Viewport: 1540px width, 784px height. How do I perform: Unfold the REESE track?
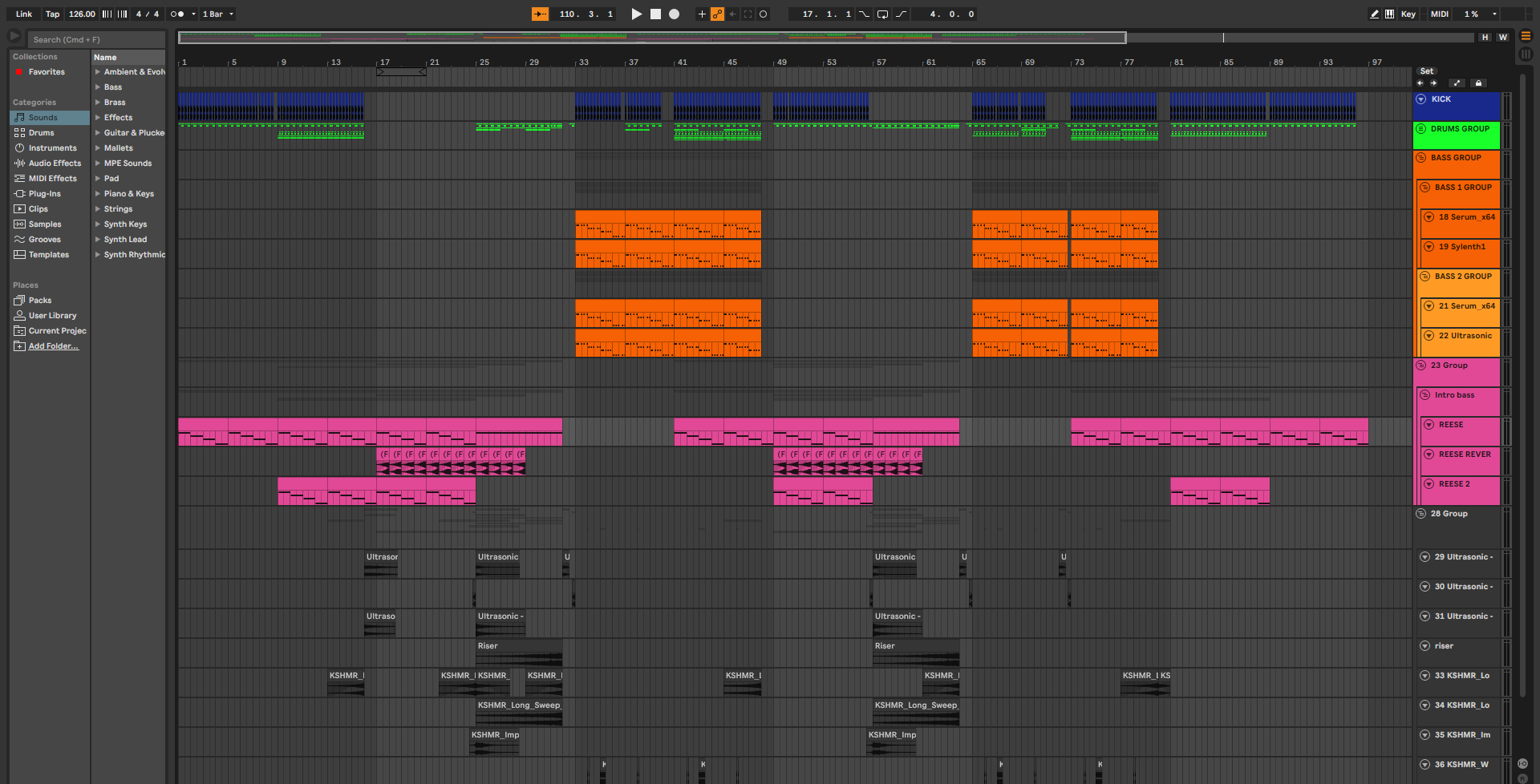click(x=1429, y=425)
